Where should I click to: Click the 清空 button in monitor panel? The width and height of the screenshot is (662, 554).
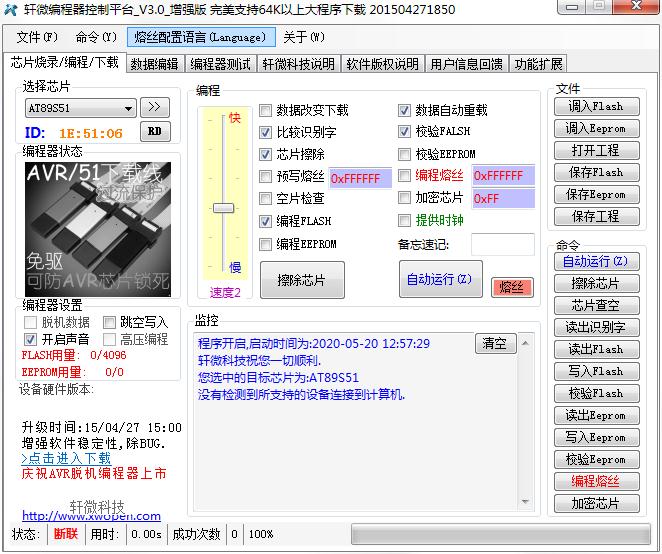point(494,344)
